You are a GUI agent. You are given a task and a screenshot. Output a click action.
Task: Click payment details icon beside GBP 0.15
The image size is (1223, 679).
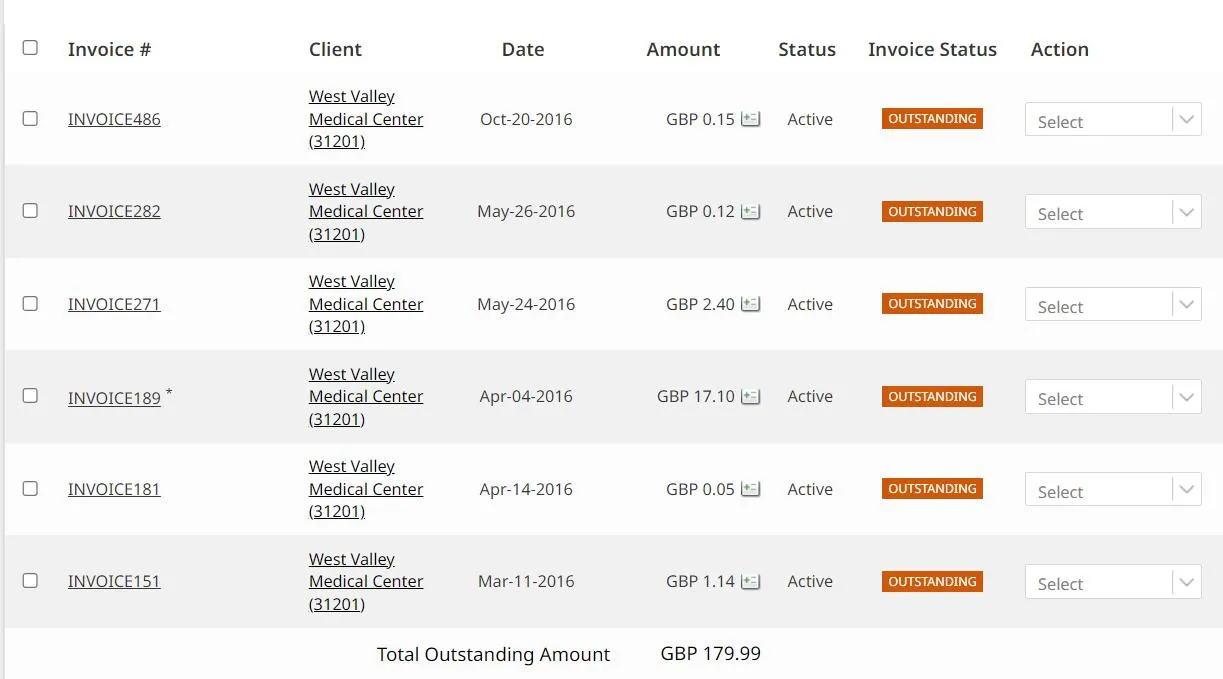(750, 119)
